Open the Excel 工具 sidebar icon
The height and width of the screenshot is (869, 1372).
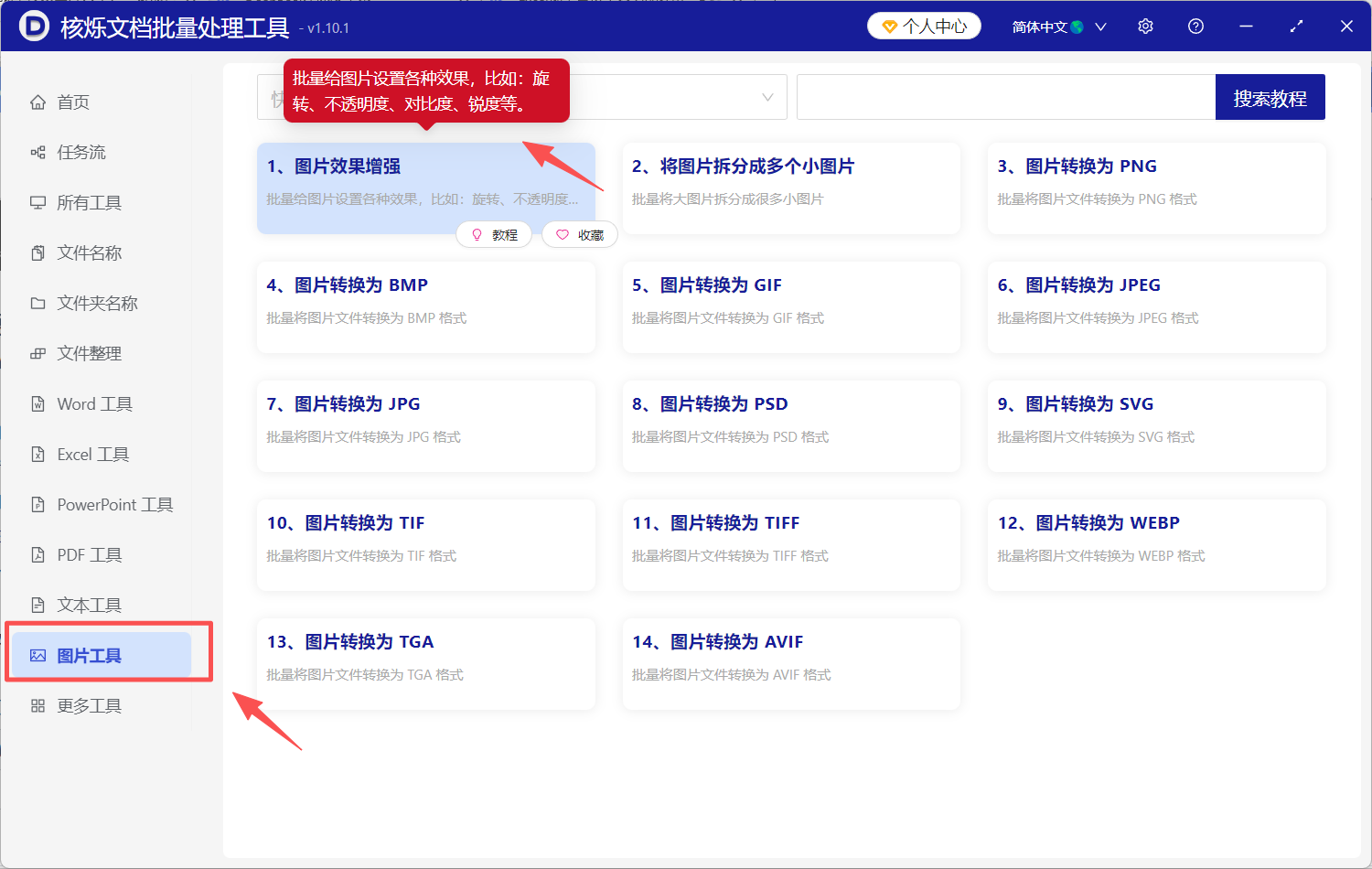[38, 454]
